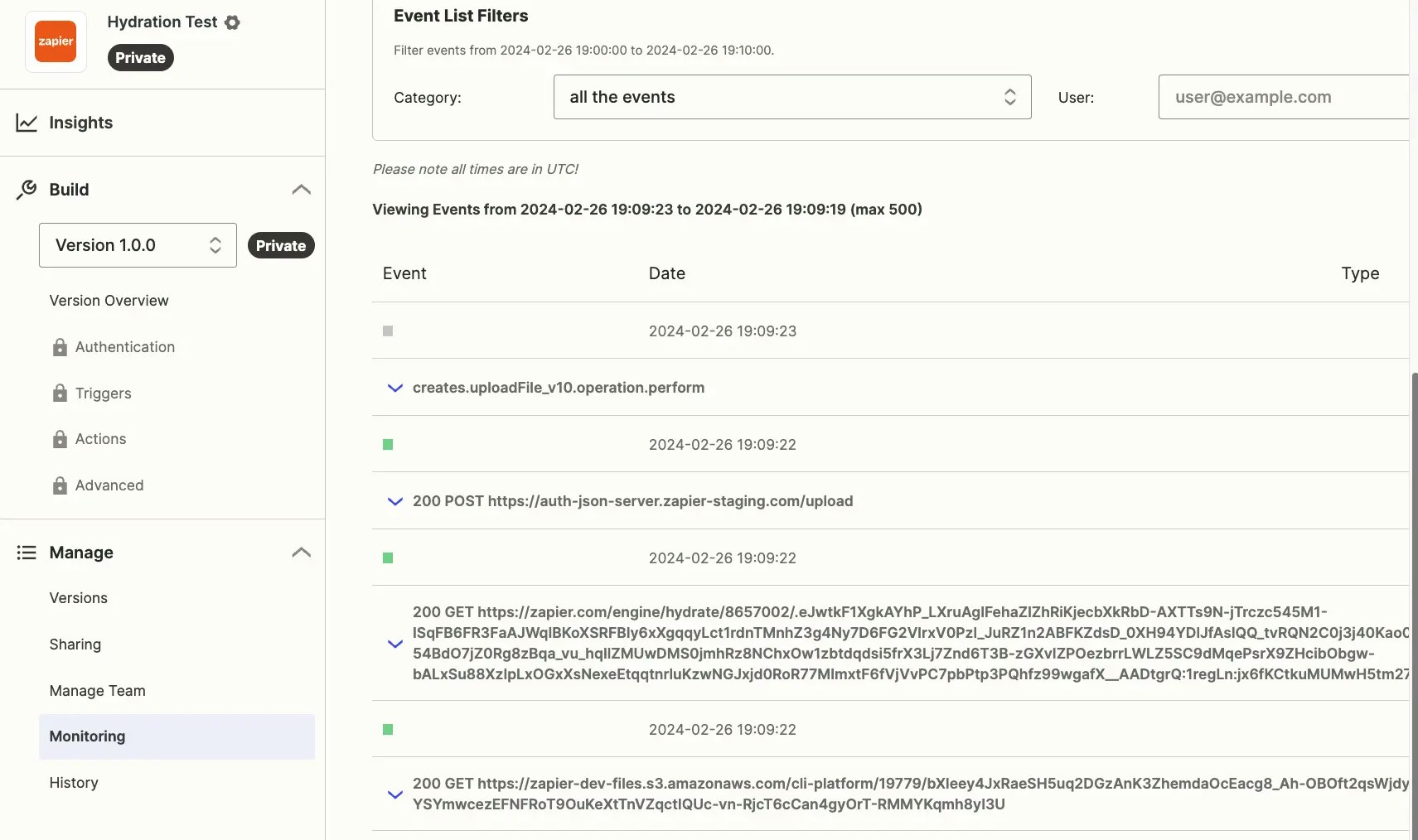Expand the 200 GET amazonaws event row
The width and height of the screenshot is (1418, 840).
coord(395,794)
